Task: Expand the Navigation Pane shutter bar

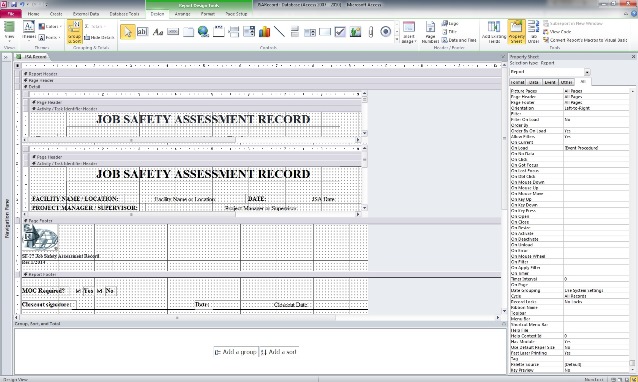Action: pos(6,57)
